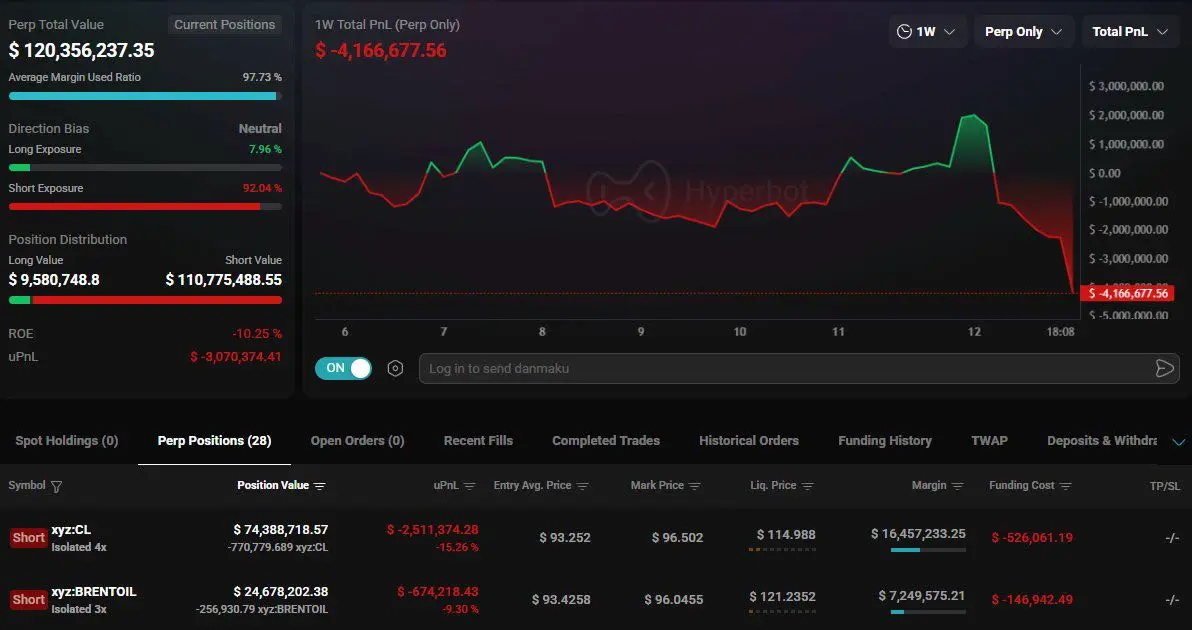
Task: Click the xyz:BRENTOIL symbol name
Action: (94, 591)
